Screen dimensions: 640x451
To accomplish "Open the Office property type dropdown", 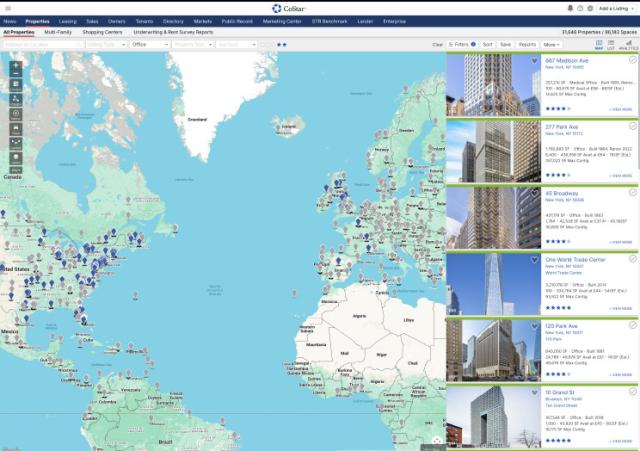I will coord(150,44).
